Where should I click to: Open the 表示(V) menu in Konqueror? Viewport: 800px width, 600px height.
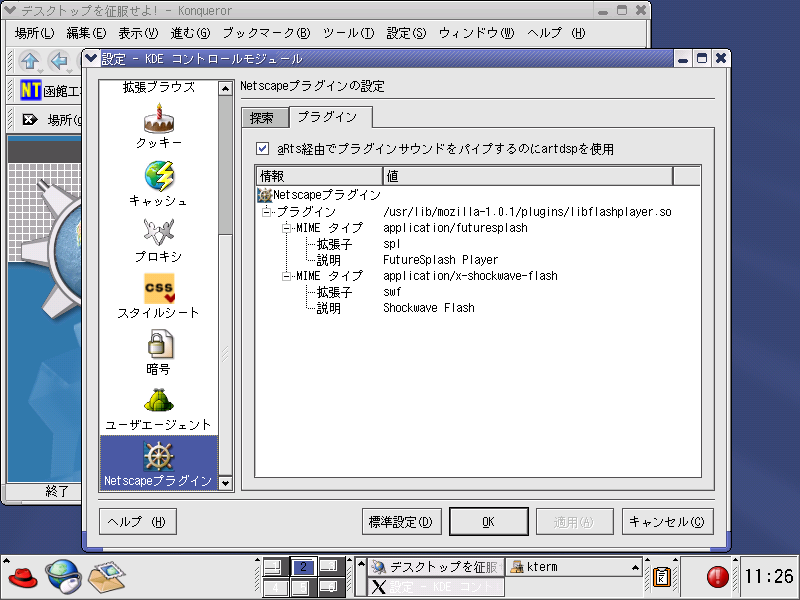(138, 33)
